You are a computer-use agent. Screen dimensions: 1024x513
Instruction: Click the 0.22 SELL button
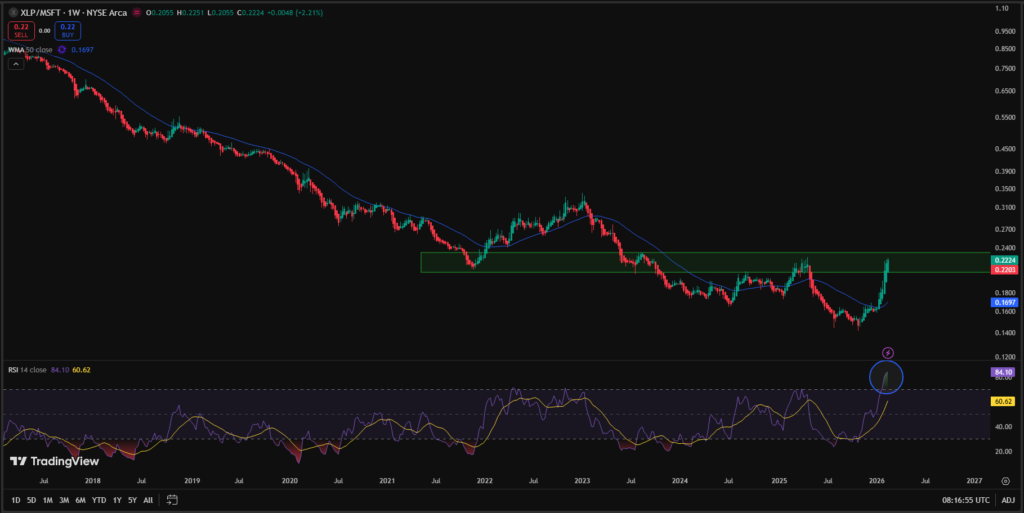coord(21,31)
